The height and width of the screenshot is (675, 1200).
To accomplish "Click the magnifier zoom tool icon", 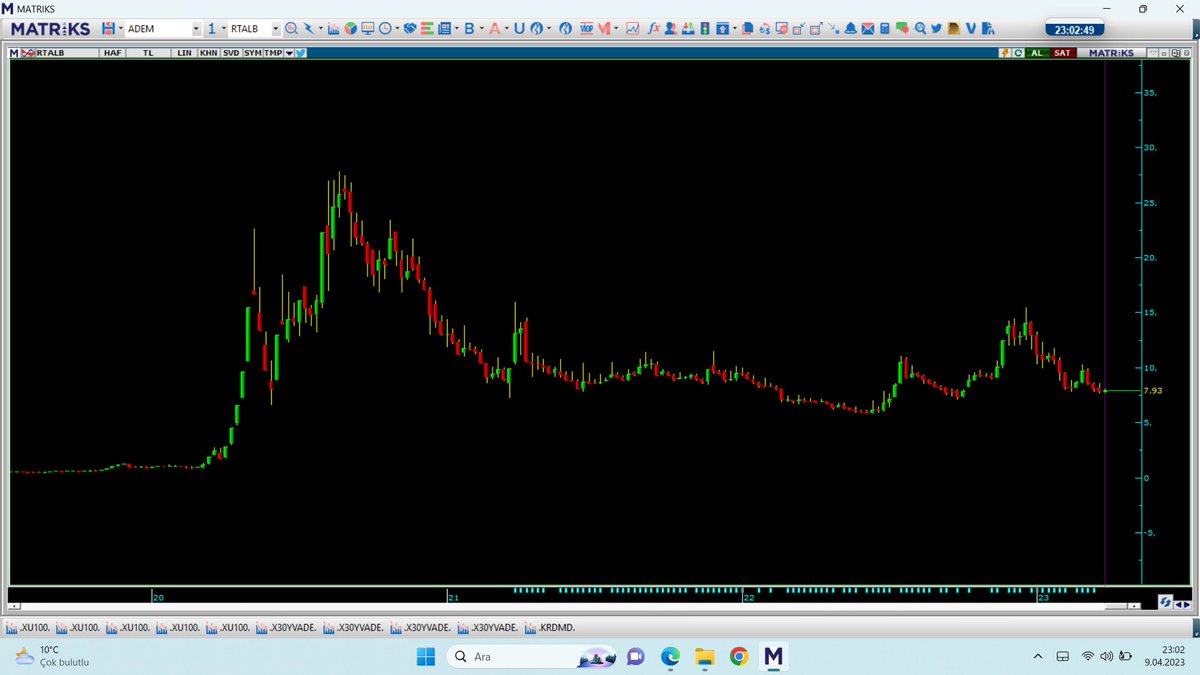I will click(x=291, y=28).
